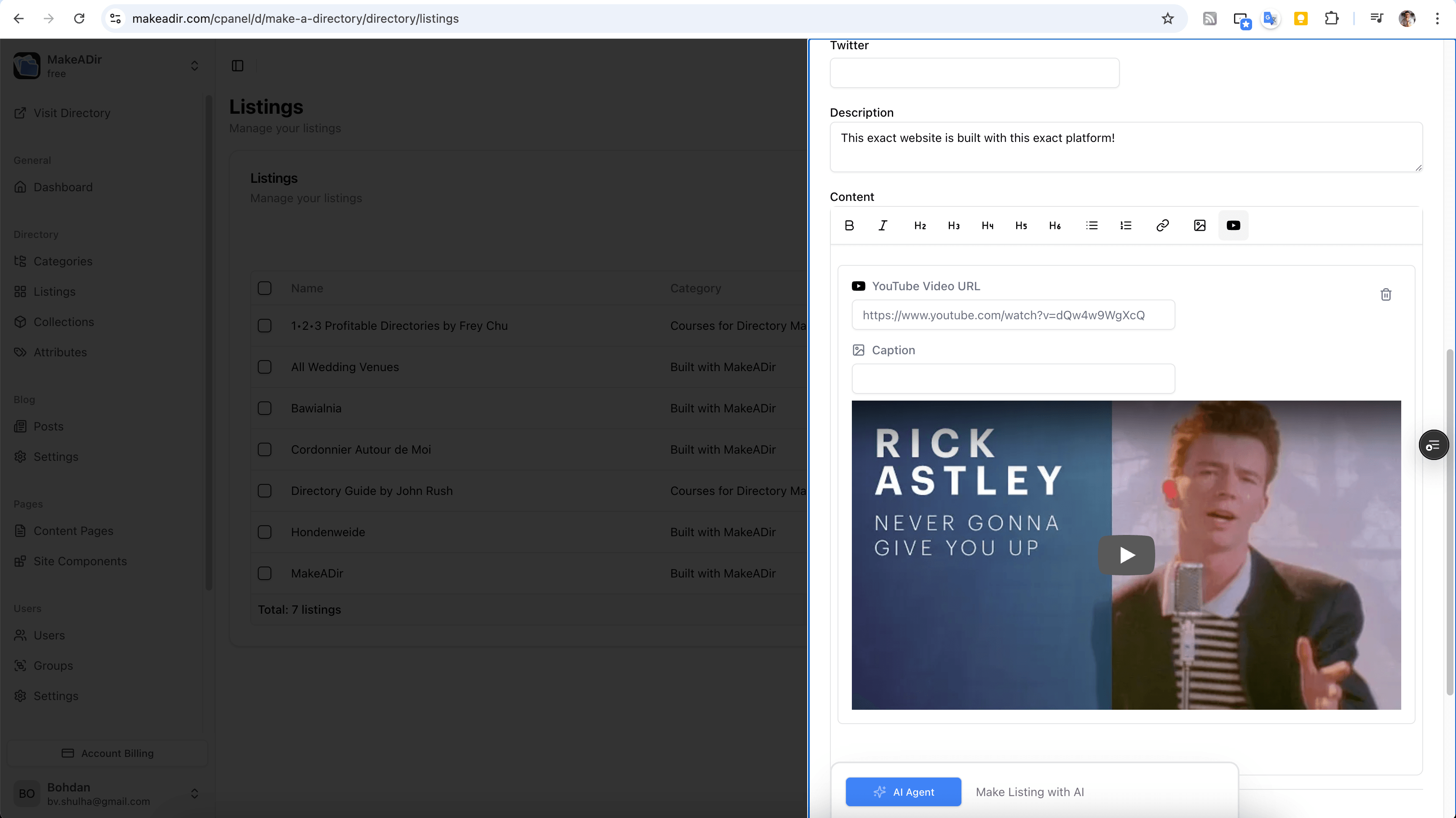1456x818 pixels.
Task: Toggle the sidebar collapse button
Action: 237,66
